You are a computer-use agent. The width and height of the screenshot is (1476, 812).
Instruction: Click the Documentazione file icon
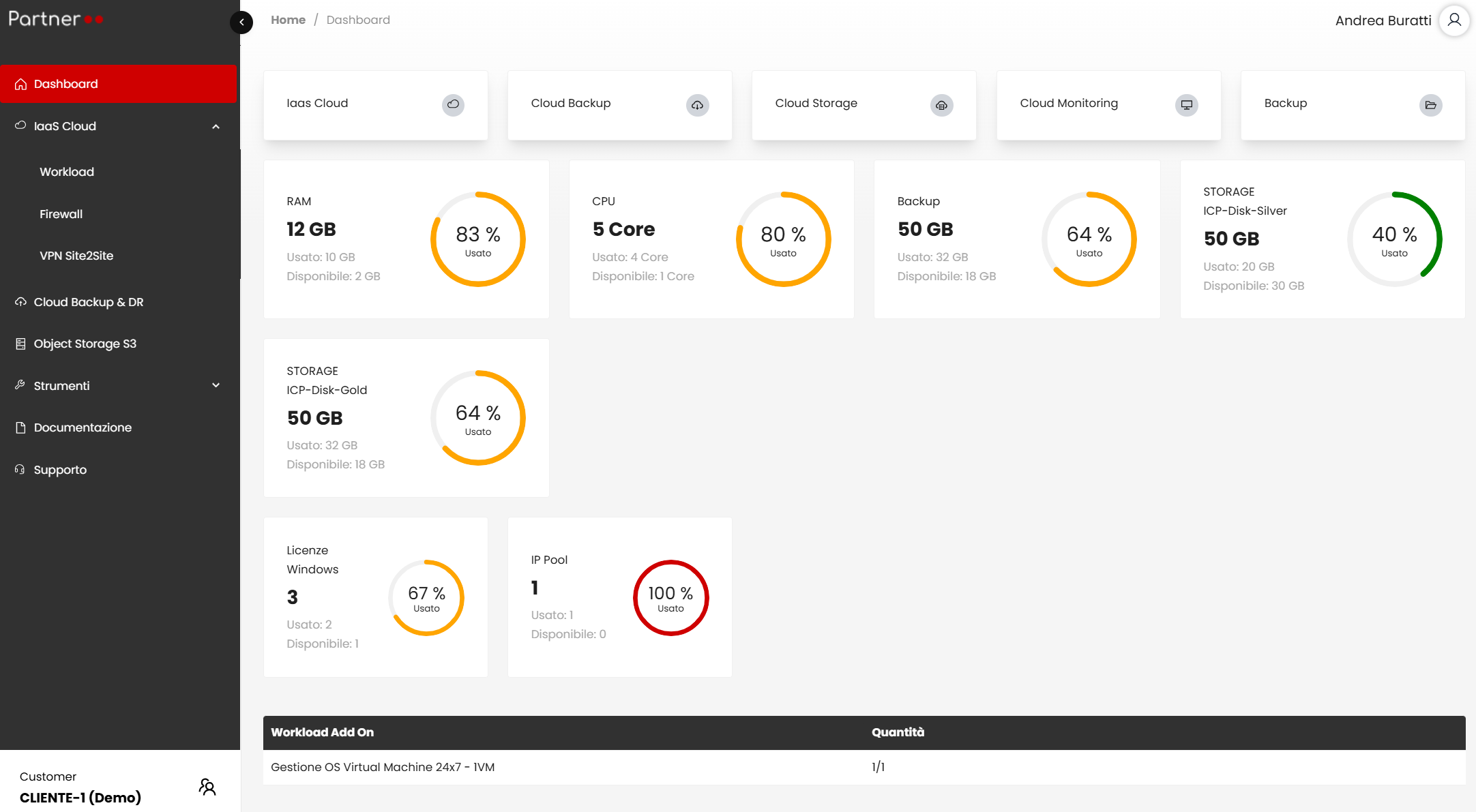20,427
